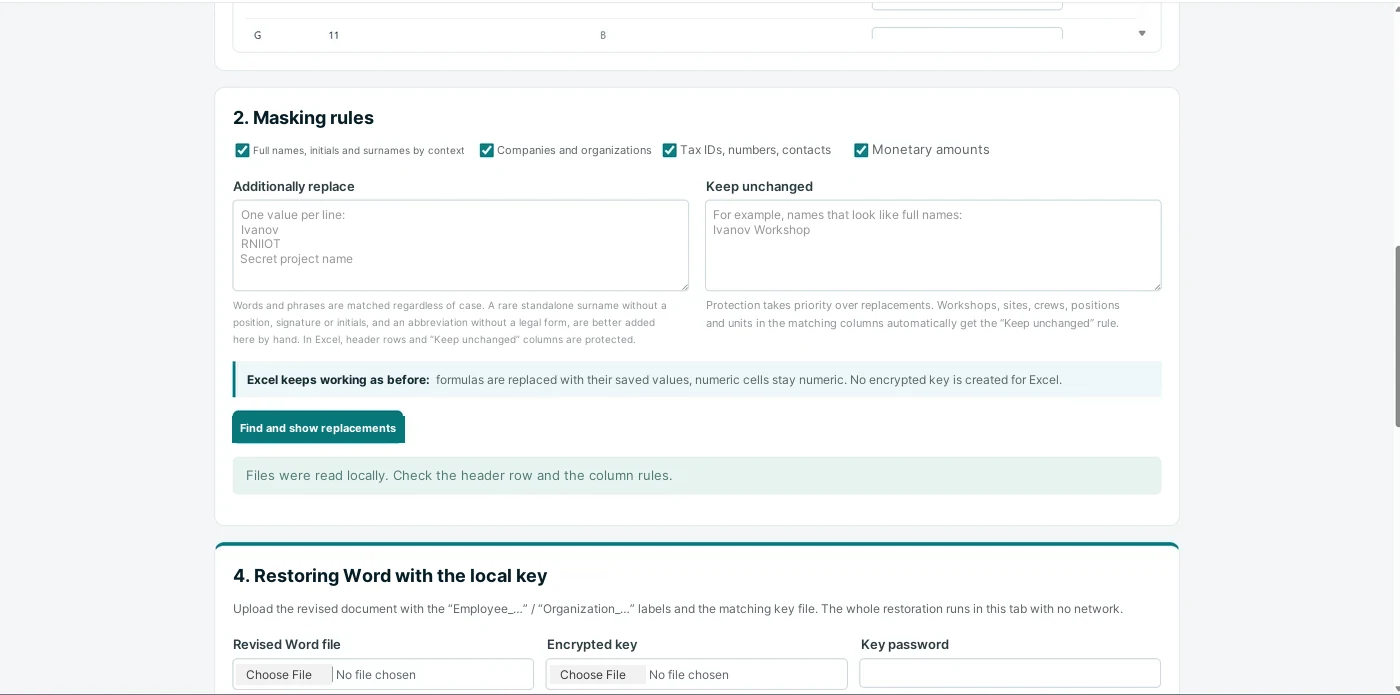Screen dimensions: 1400x695
Task: Toggle Companies and organizations checkbox
Action: (487, 150)
